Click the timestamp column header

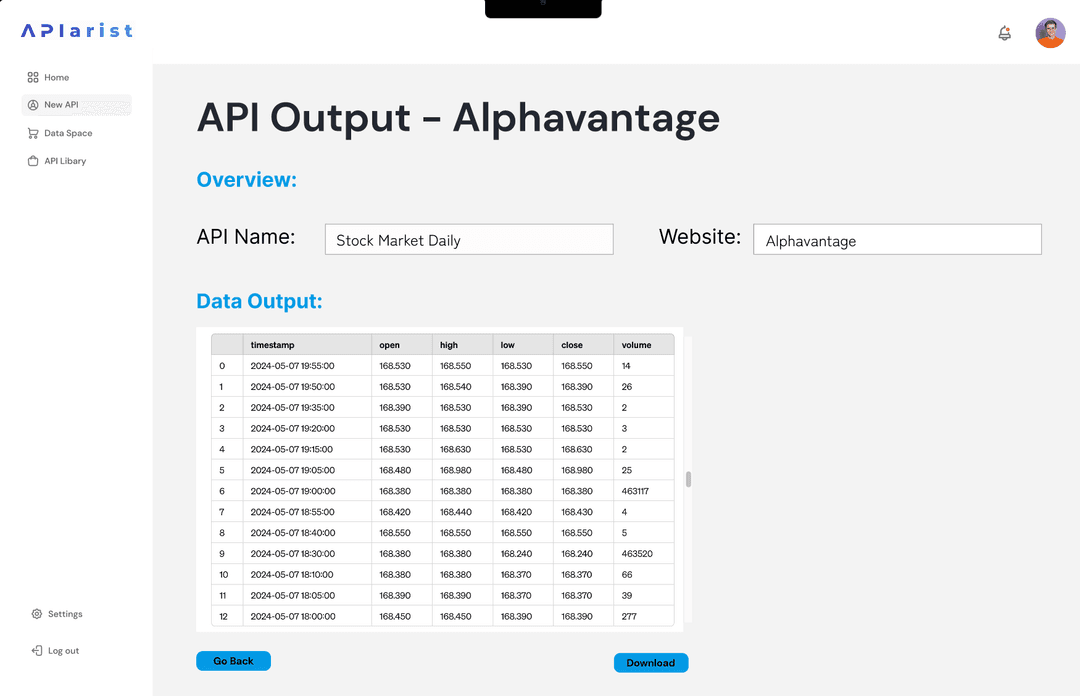tap(307, 345)
